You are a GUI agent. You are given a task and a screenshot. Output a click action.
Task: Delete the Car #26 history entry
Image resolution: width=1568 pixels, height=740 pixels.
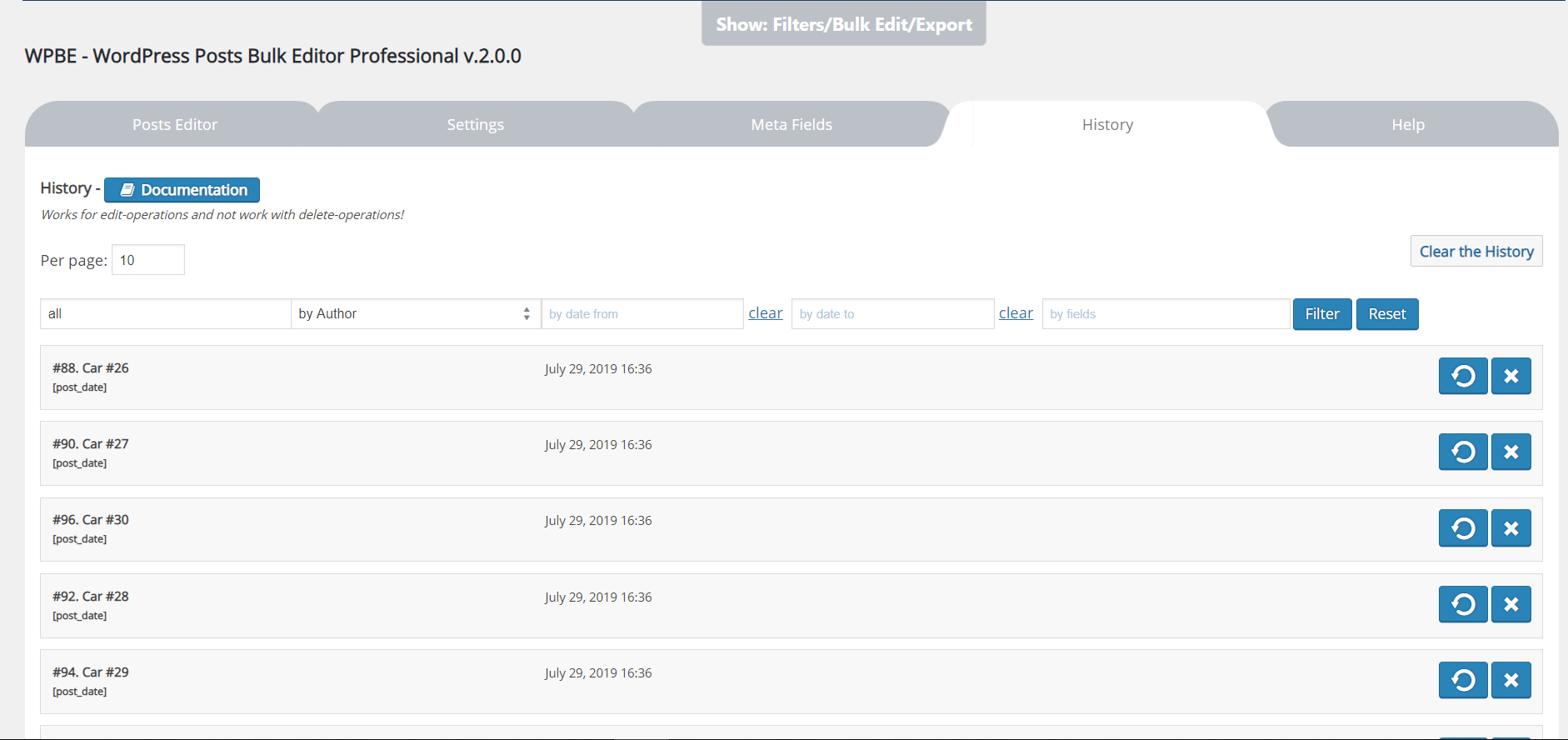[1511, 376]
